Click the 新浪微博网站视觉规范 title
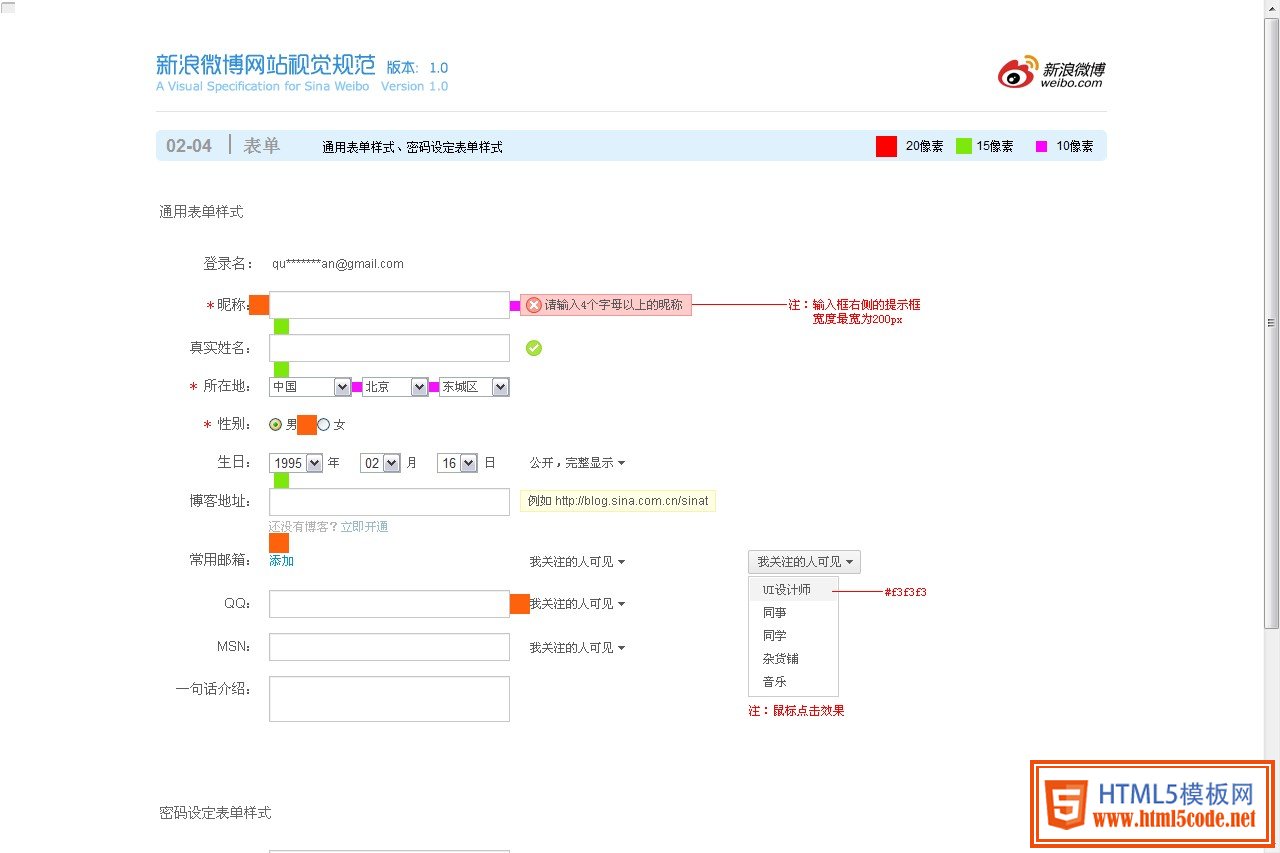The width and height of the screenshot is (1280, 853). [x=266, y=66]
